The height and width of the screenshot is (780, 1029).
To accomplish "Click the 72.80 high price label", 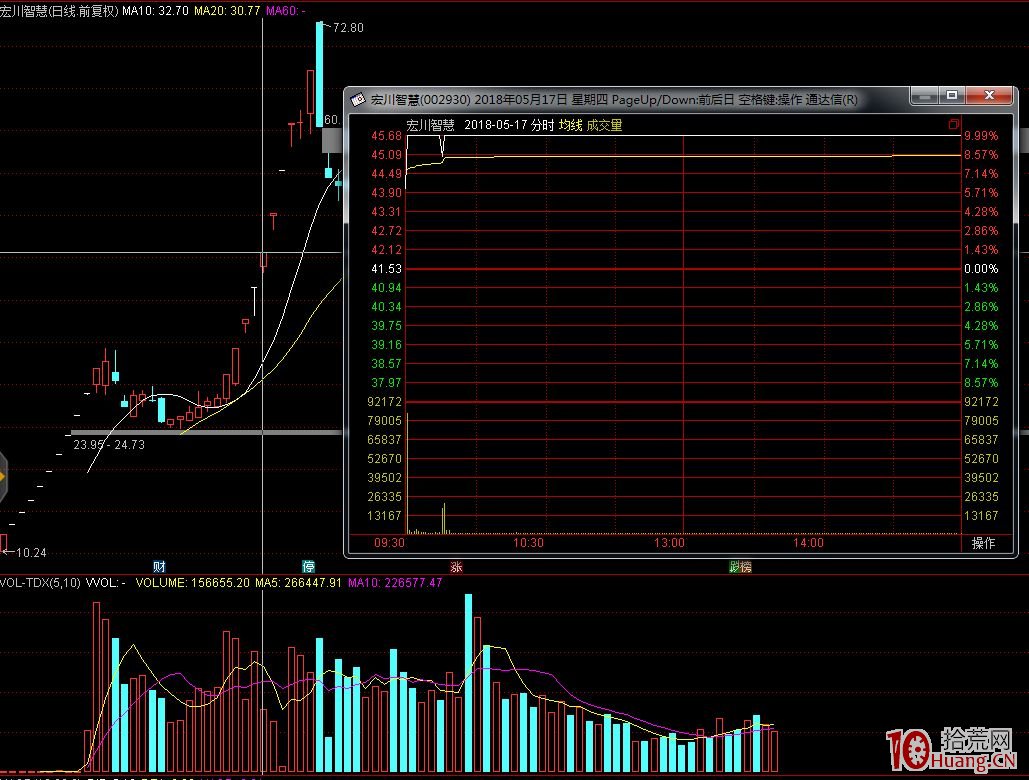I will (x=348, y=28).
